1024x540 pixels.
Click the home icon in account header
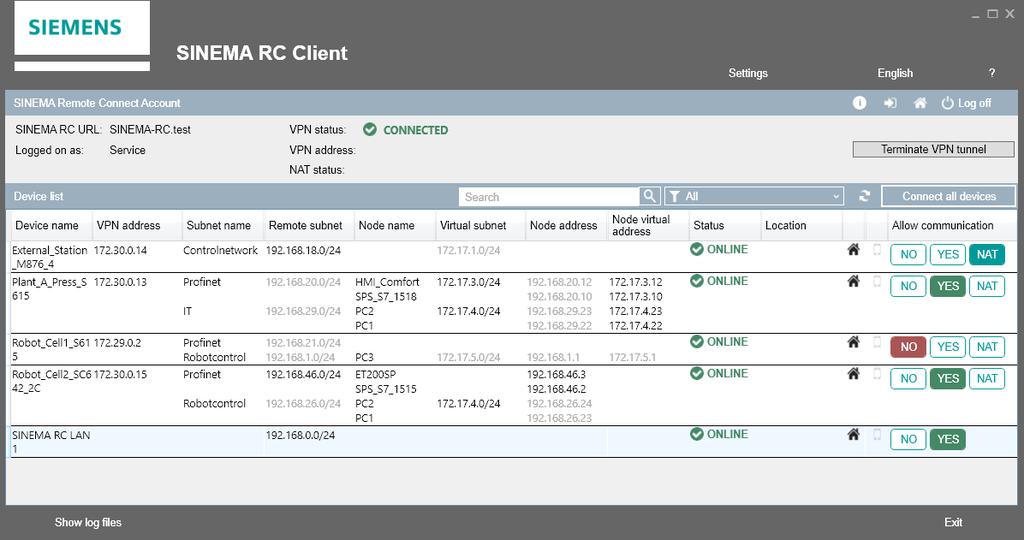coord(920,103)
